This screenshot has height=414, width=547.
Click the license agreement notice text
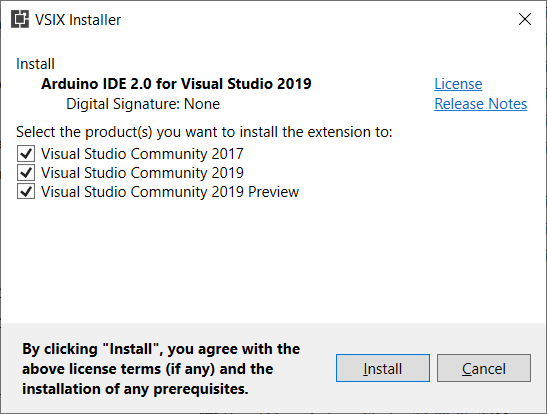[161, 369]
